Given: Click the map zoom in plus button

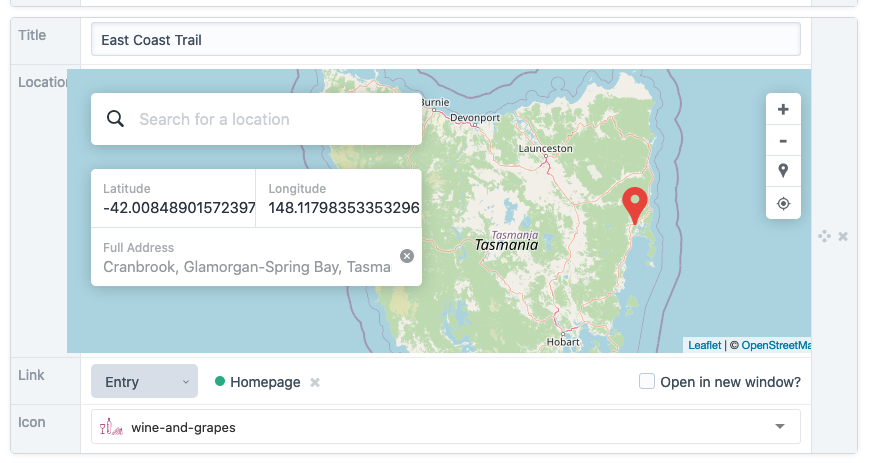Looking at the screenshot, I should 783,109.
